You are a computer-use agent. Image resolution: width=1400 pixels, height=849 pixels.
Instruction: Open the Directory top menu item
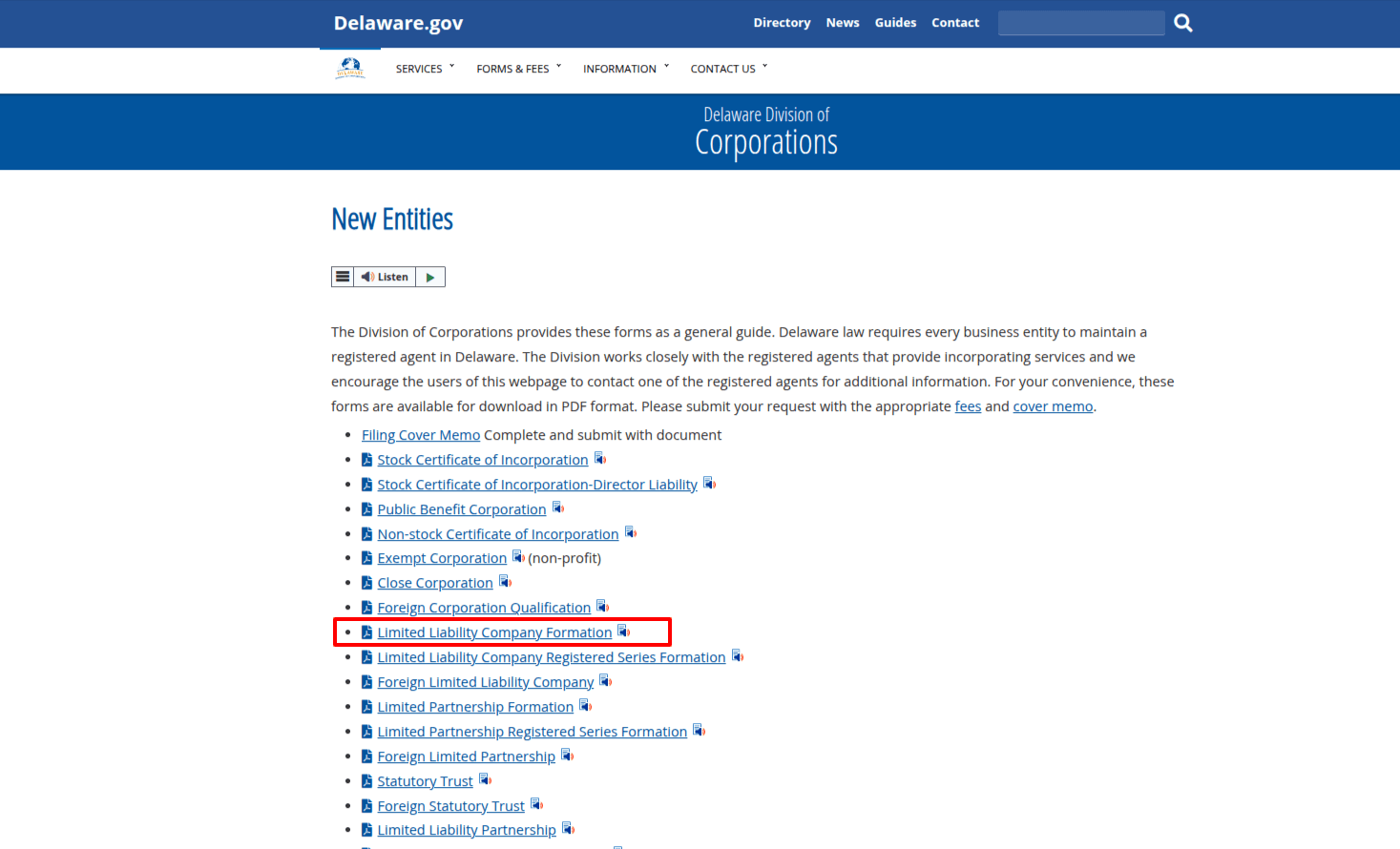click(782, 23)
